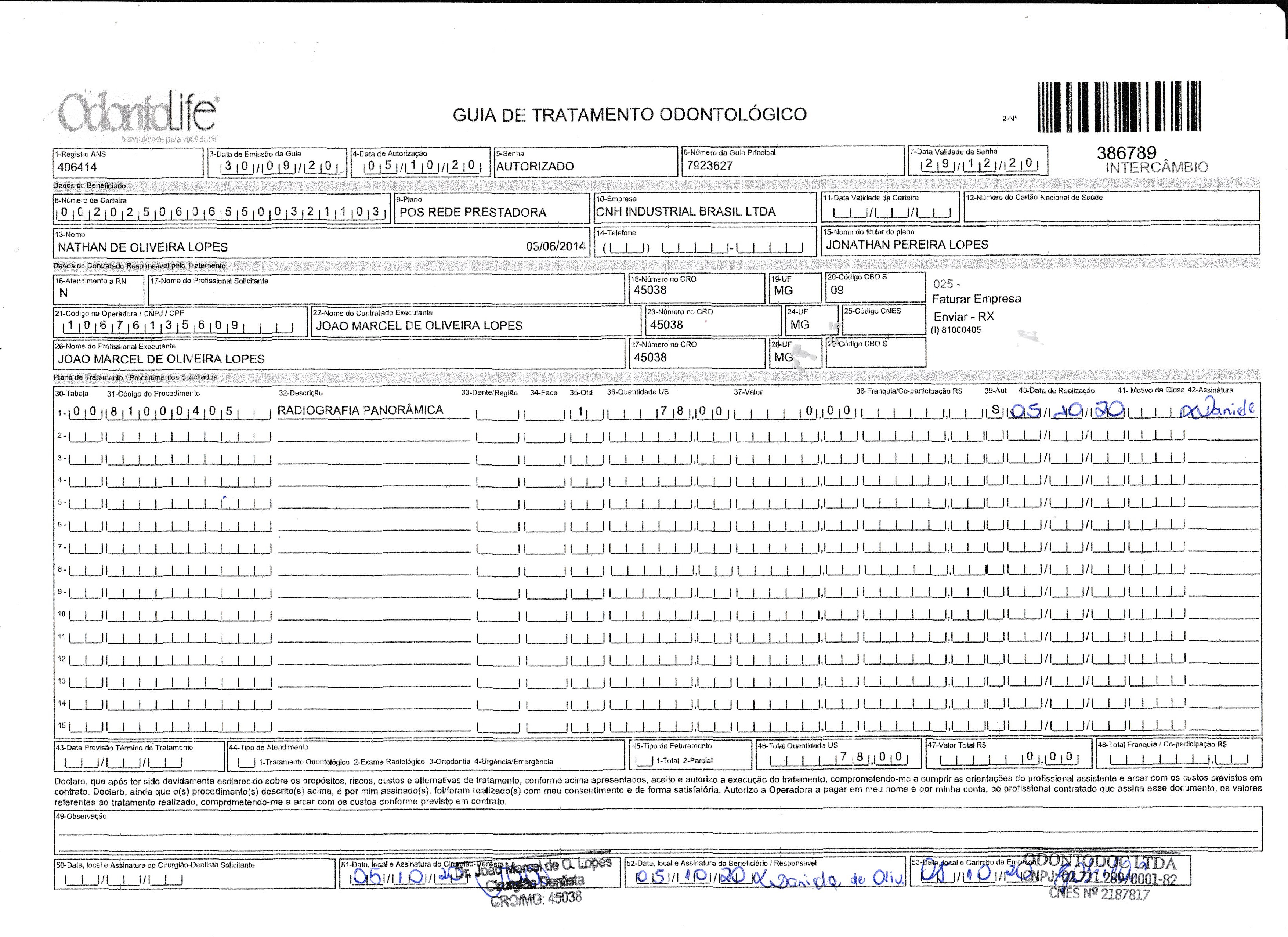The height and width of the screenshot is (937, 1288).
Task: Click the Senha field showing AUTORIZADO
Action: (x=534, y=166)
